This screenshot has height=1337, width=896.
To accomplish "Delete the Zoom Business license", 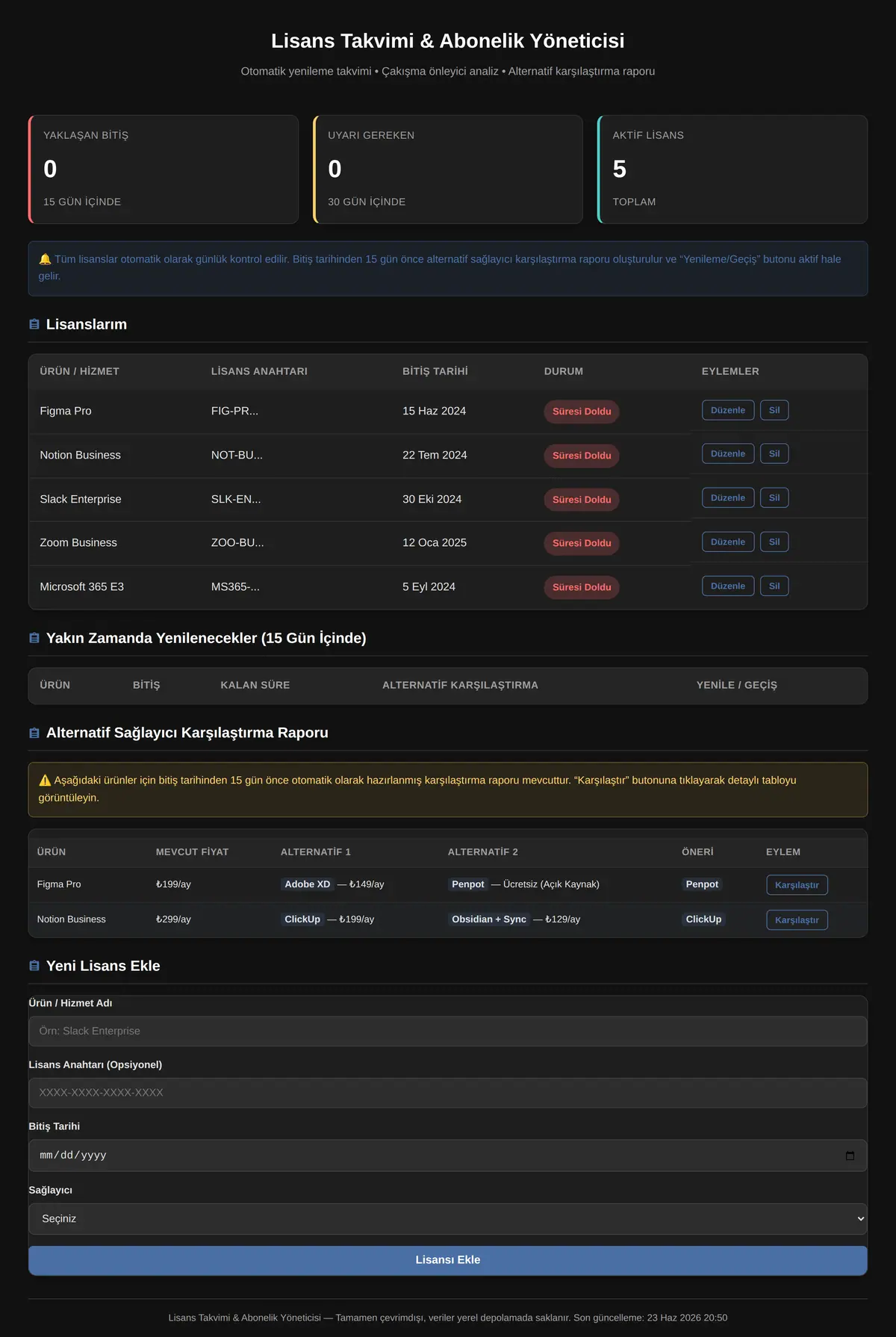I will coord(774,542).
